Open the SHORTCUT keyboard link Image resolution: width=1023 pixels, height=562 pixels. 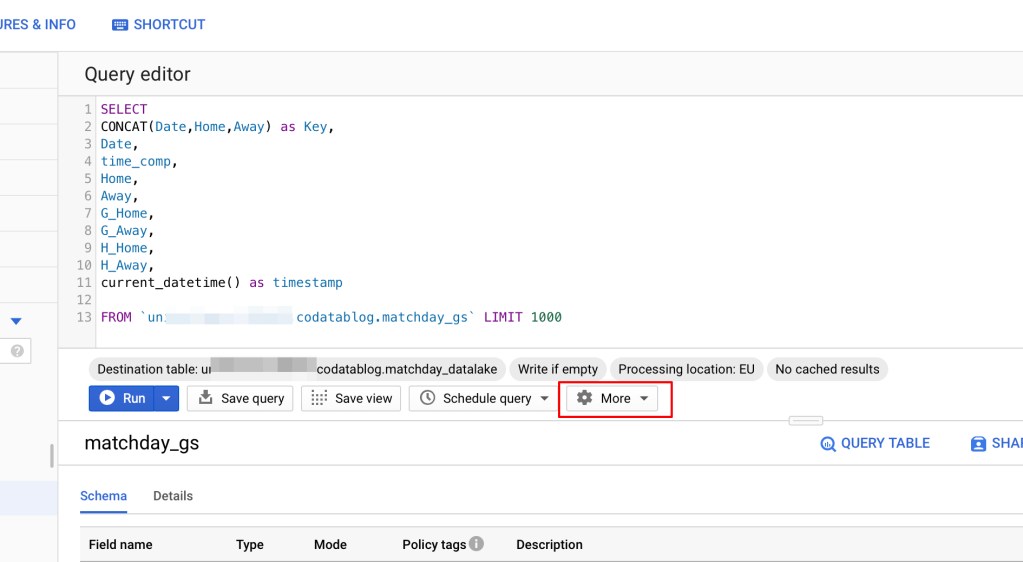[x=159, y=25]
